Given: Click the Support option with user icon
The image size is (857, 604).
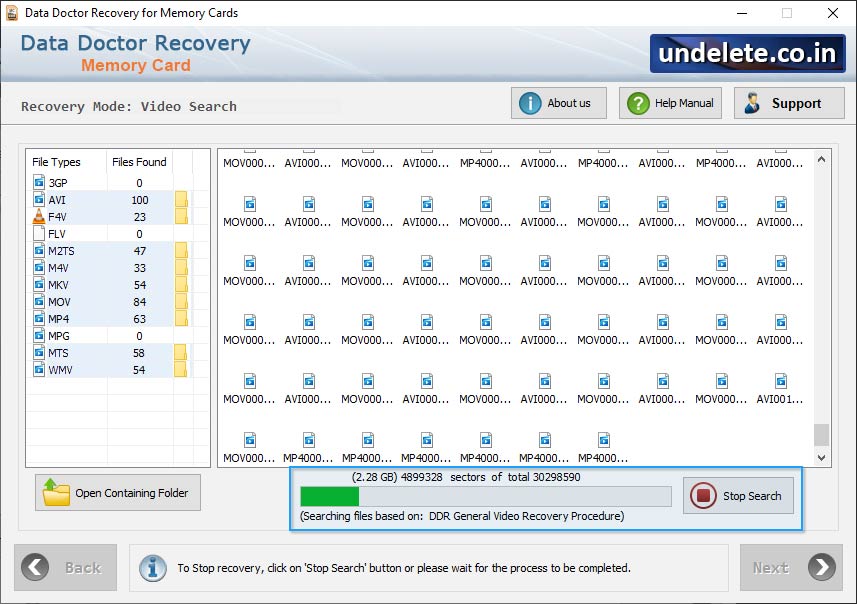Looking at the screenshot, I should (789, 102).
